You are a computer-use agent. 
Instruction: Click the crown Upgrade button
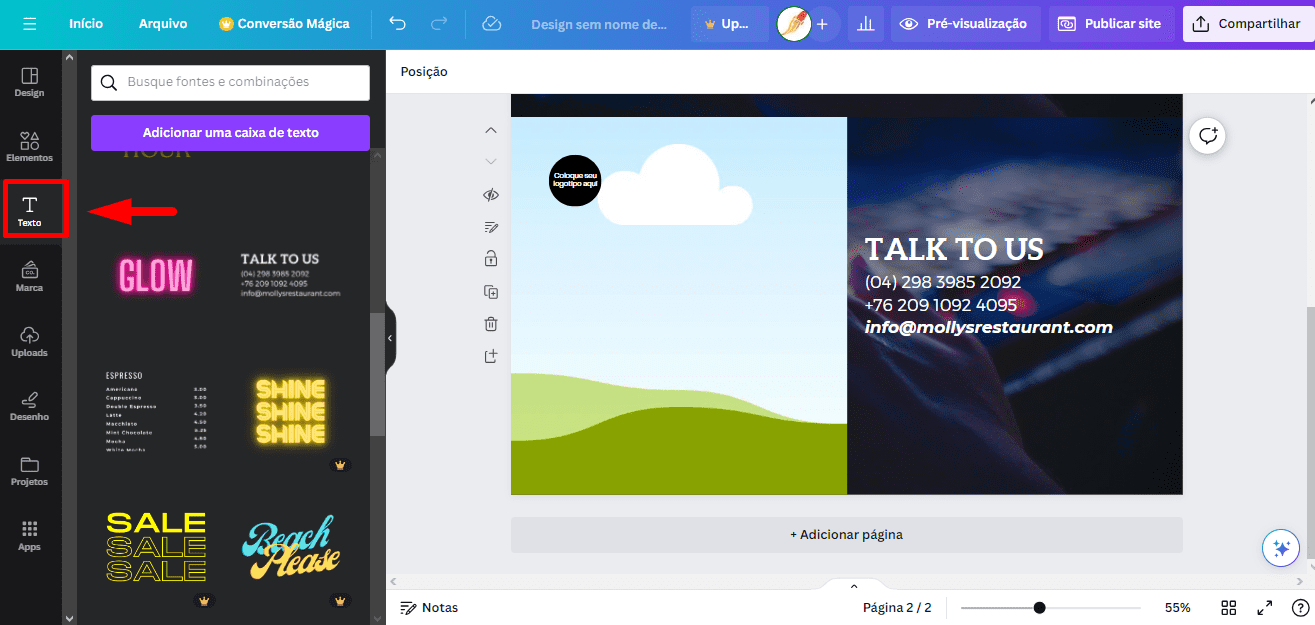point(729,24)
